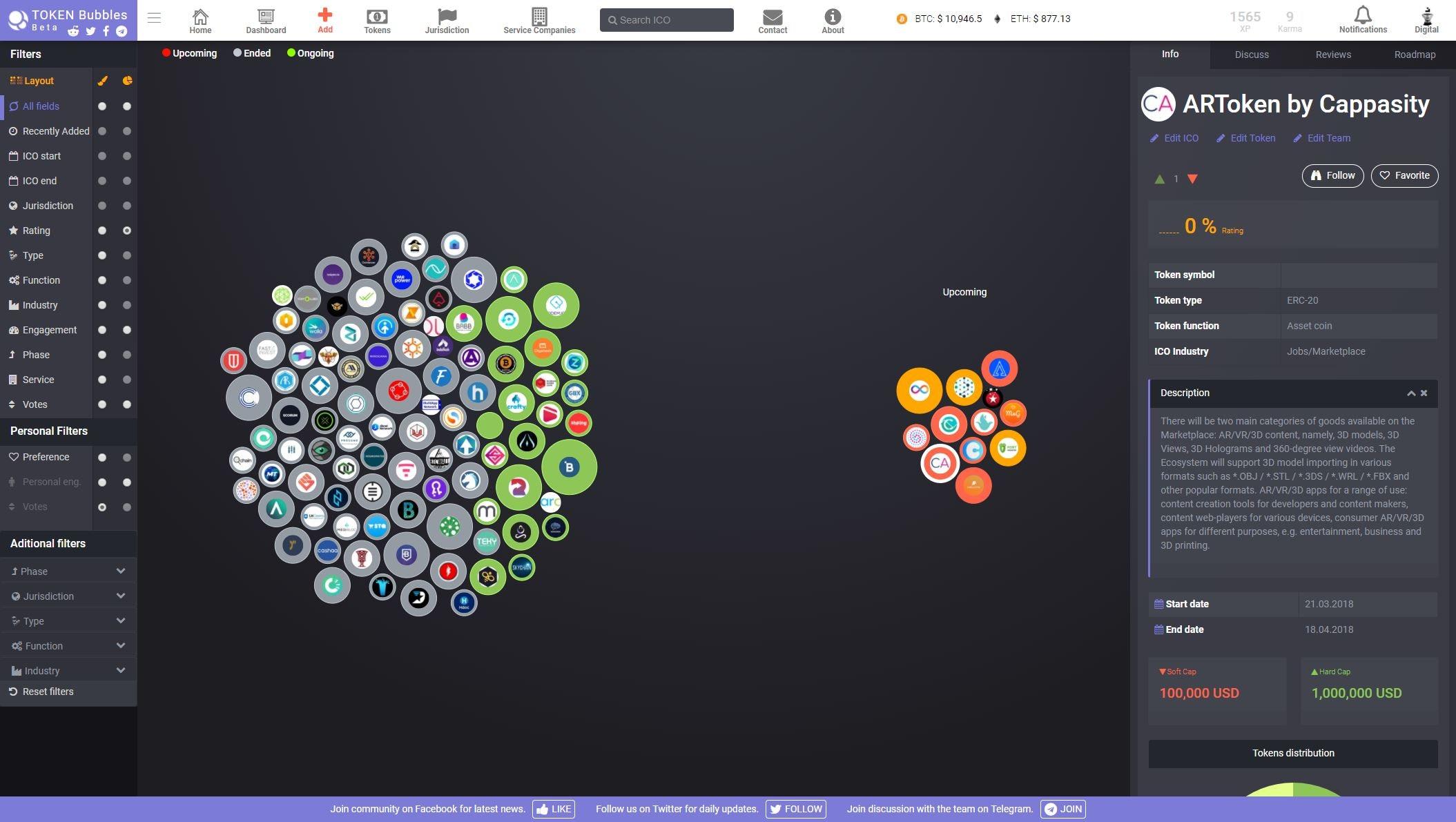
Task: Open the Facebook icon under the logo
Action: [106, 31]
